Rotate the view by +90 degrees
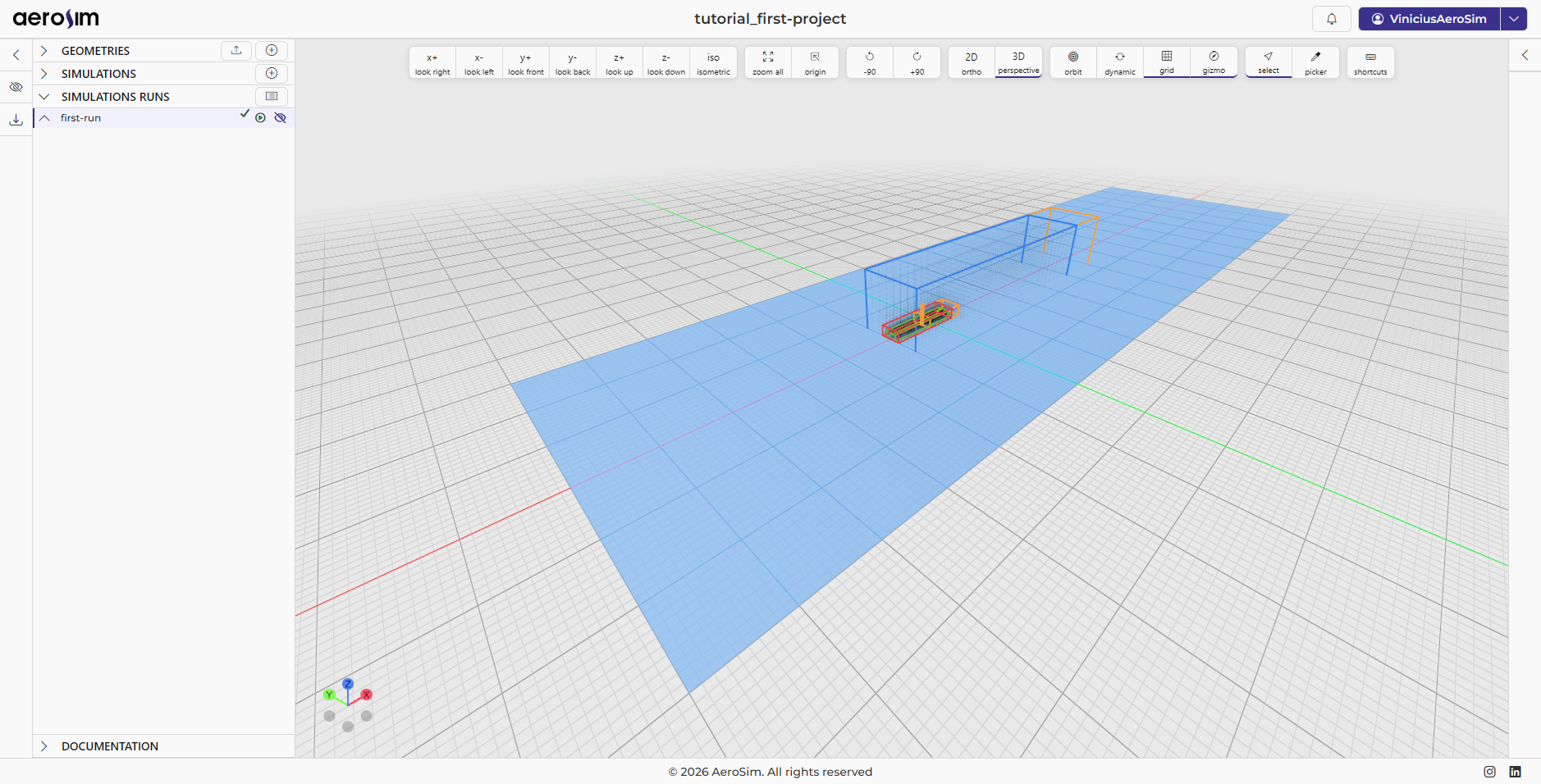The width and height of the screenshot is (1541, 784). (x=917, y=63)
